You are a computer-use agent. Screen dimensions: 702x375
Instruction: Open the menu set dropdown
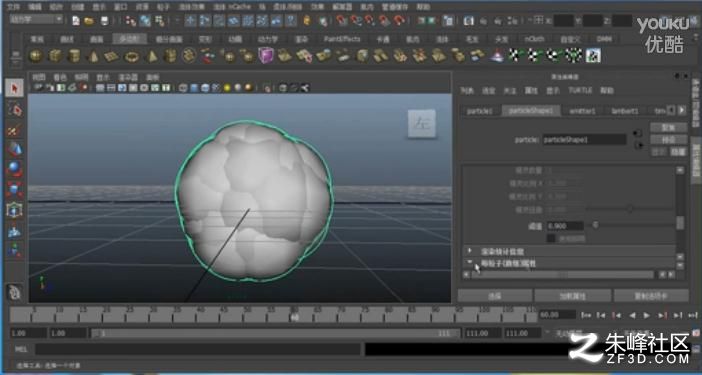pos(36,20)
